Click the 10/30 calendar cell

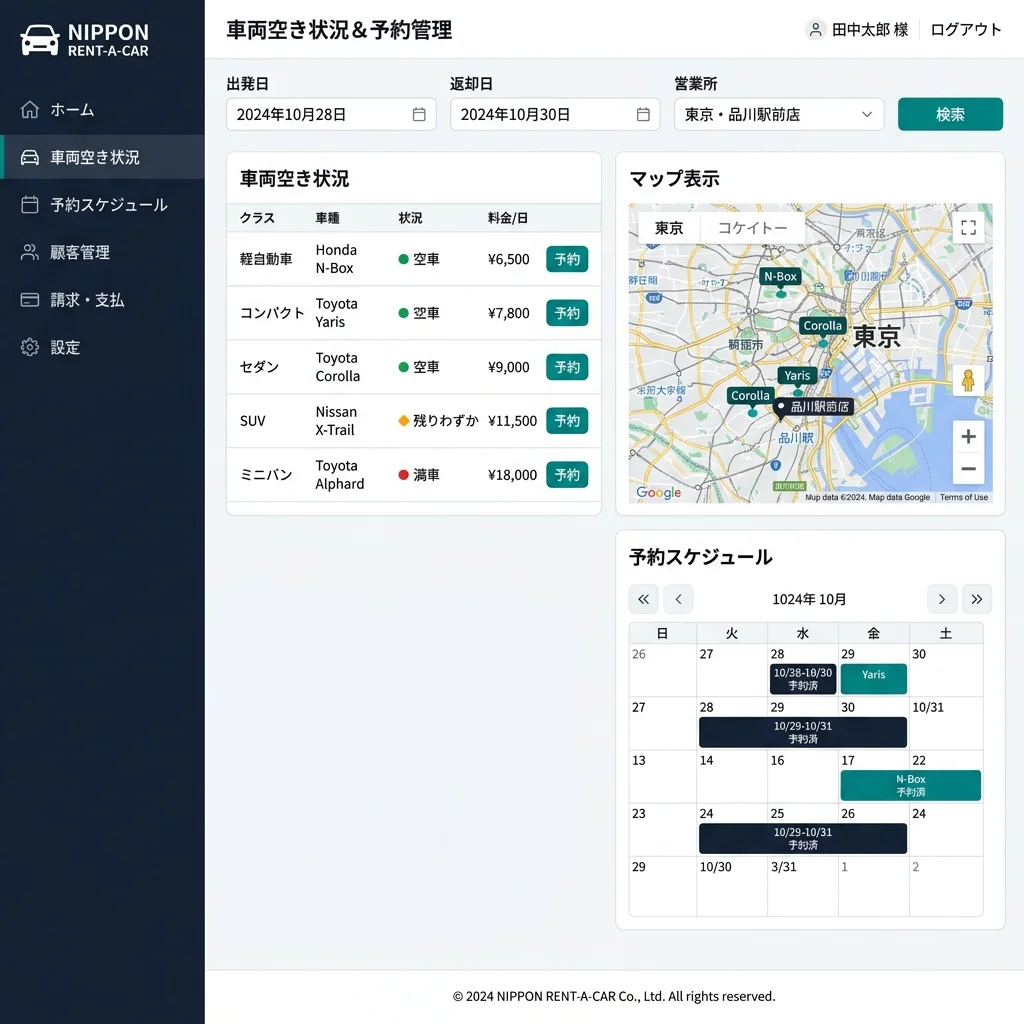click(x=731, y=886)
